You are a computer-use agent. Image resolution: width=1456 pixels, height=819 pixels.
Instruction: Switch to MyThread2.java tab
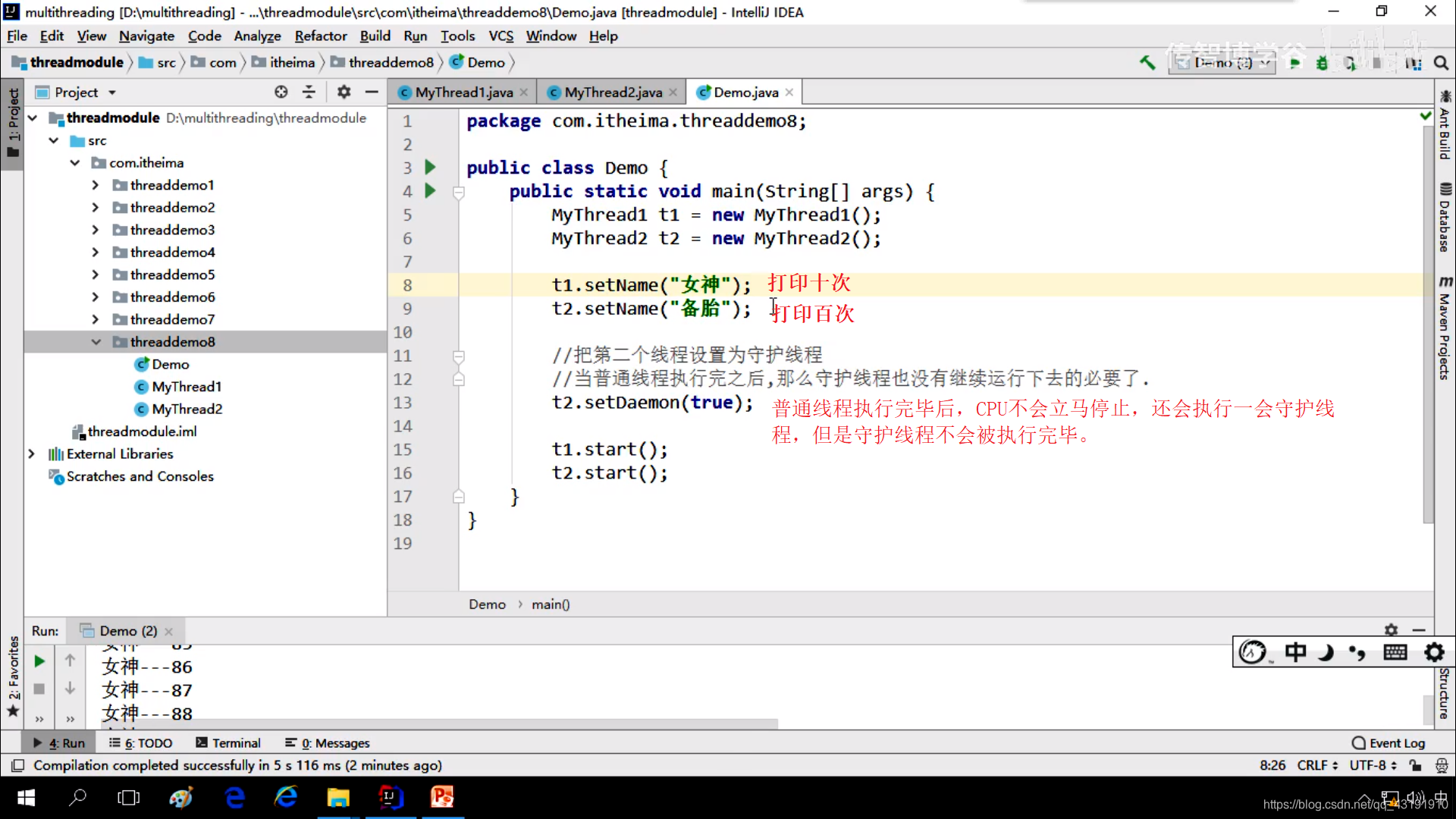(x=613, y=93)
